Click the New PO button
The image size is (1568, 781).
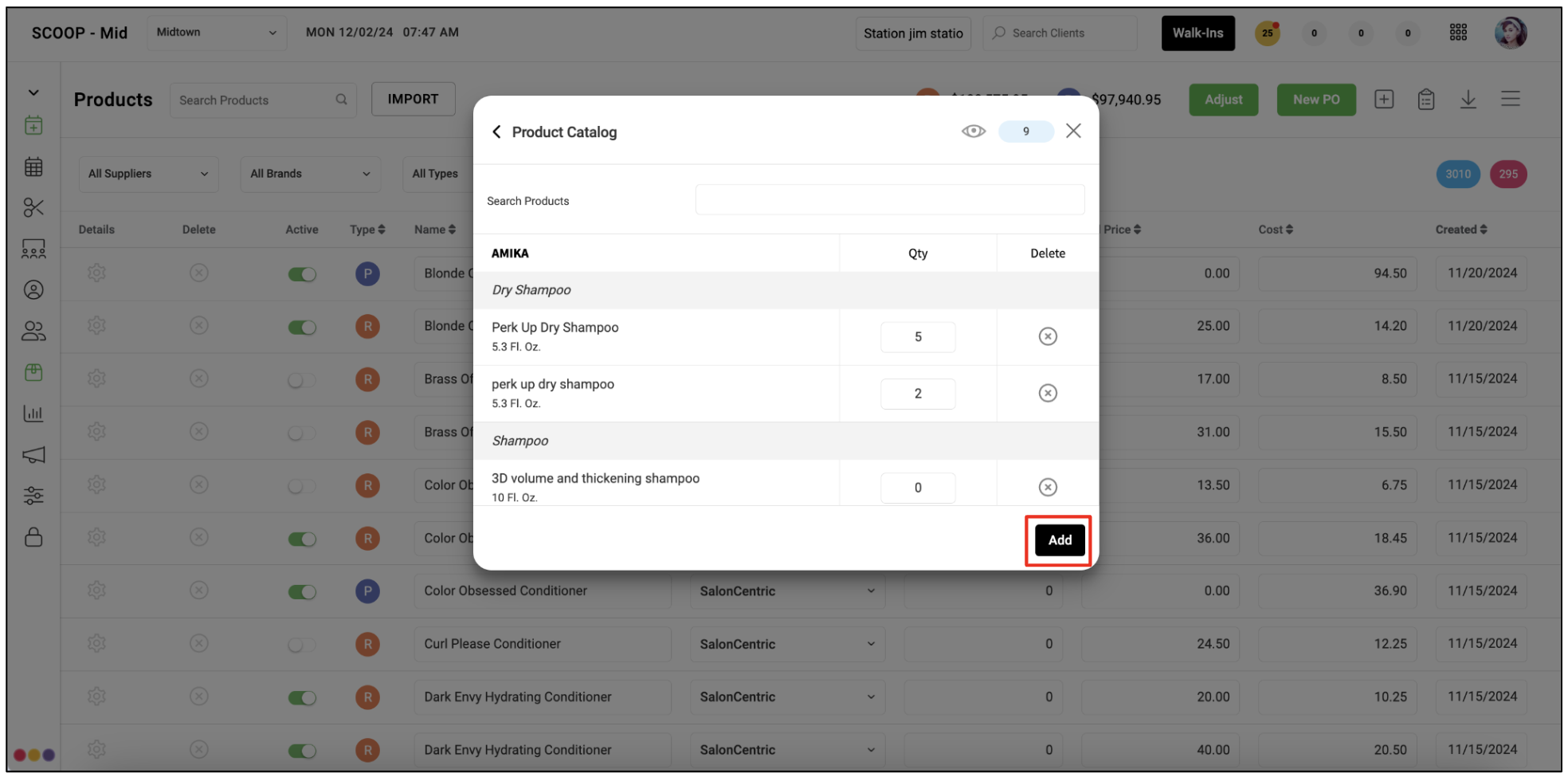coord(1316,100)
